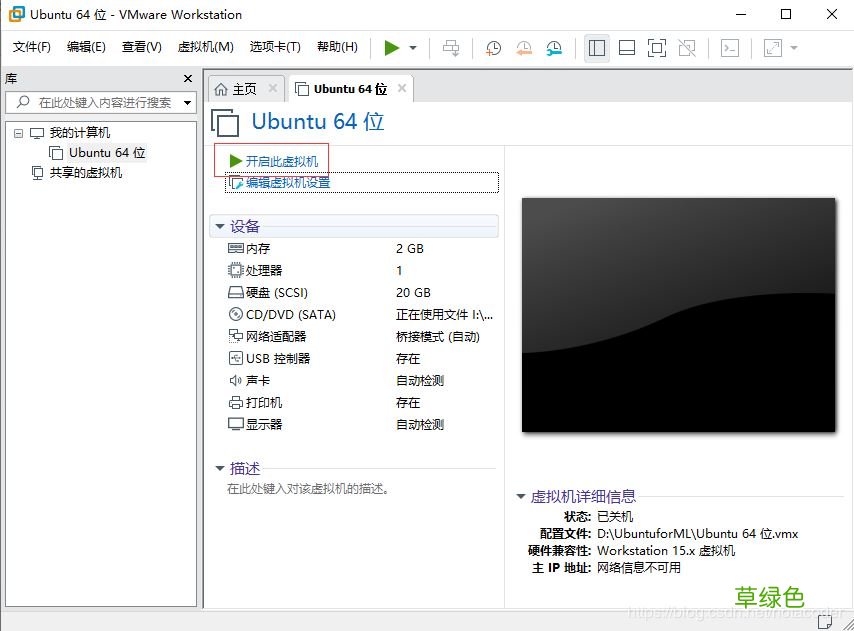Screen dimensions: 854x631
Task: Click the config file path D:\UbuntuforML
Action: 697,534
